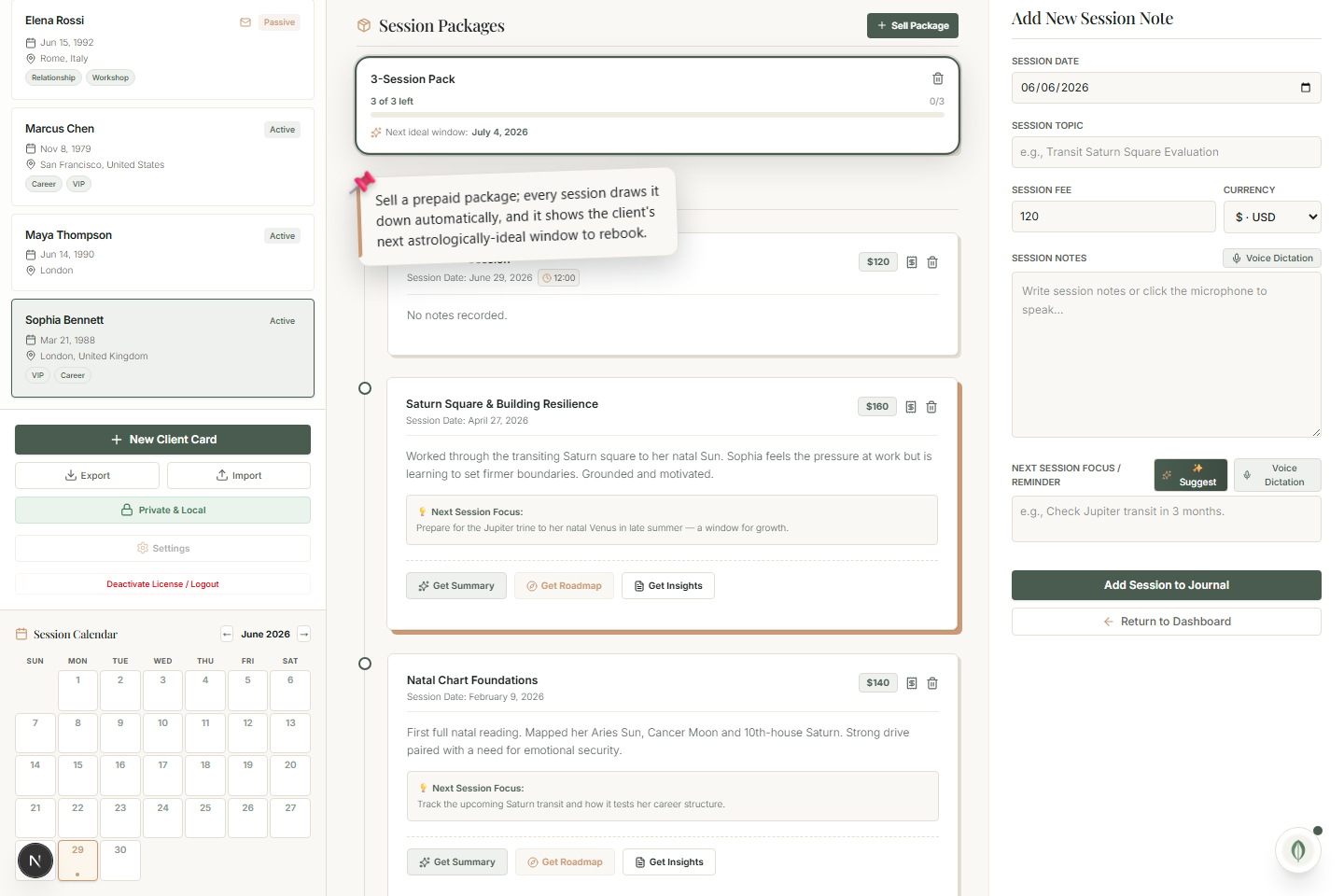This screenshot has height=896, width=1344.
Task: Get Roadmap for Natal Chart Foundations
Action: click(x=565, y=862)
